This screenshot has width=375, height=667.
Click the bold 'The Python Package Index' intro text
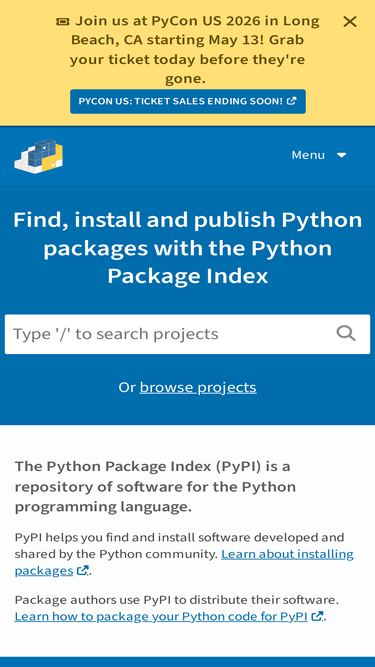[x=155, y=487]
